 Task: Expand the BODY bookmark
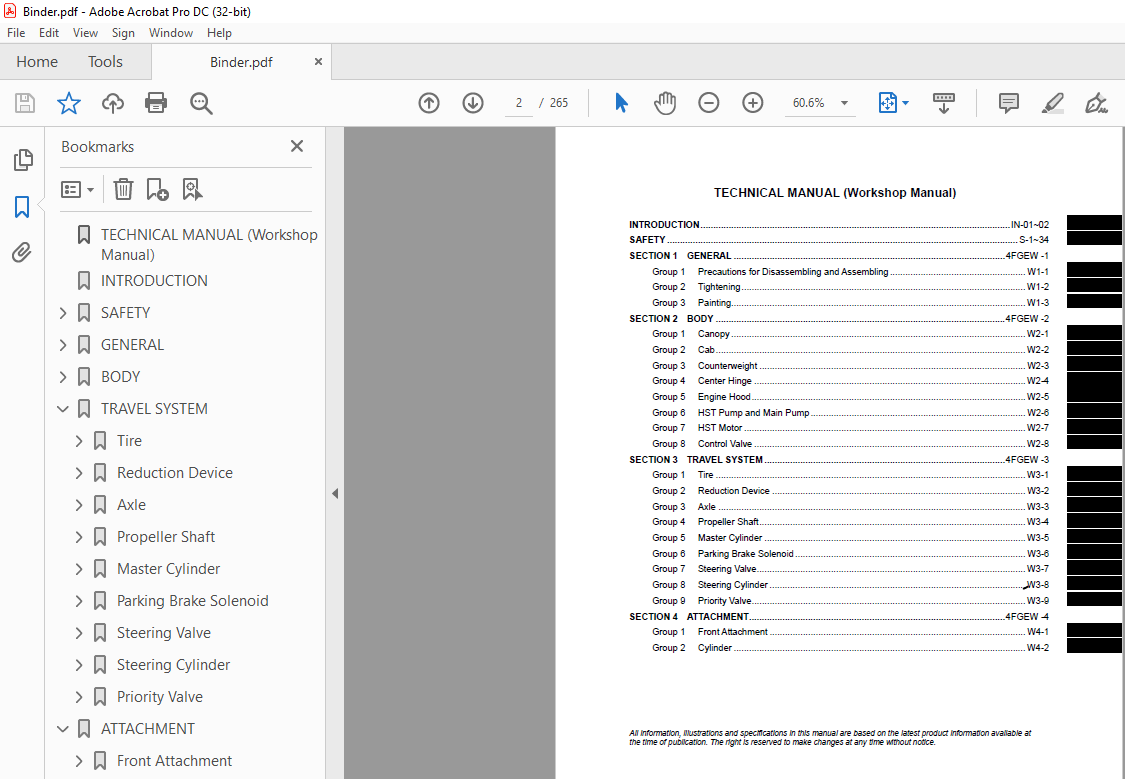coord(63,377)
